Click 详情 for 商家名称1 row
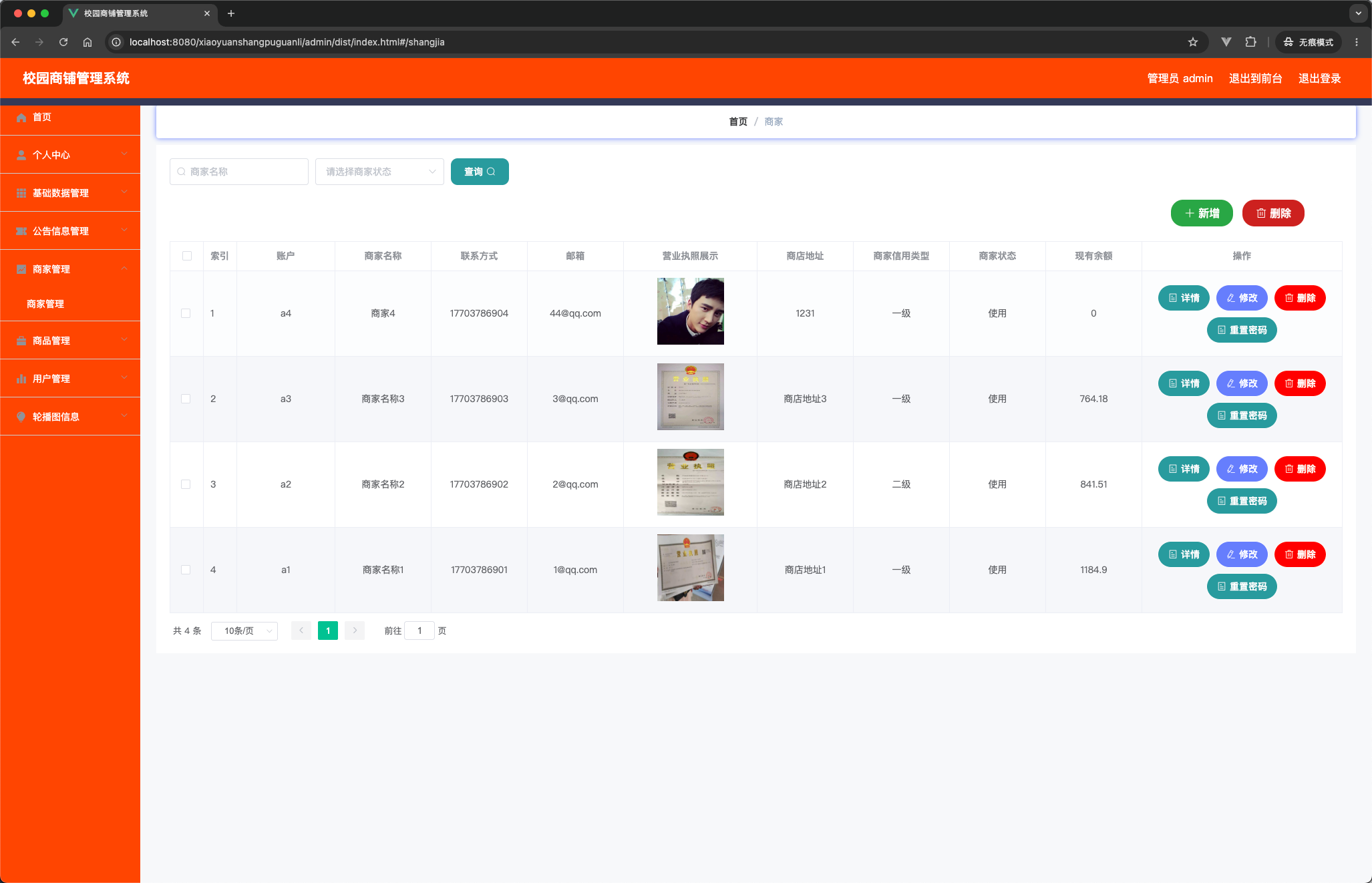Viewport: 1372px width, 883px height. coord(1184,554)
